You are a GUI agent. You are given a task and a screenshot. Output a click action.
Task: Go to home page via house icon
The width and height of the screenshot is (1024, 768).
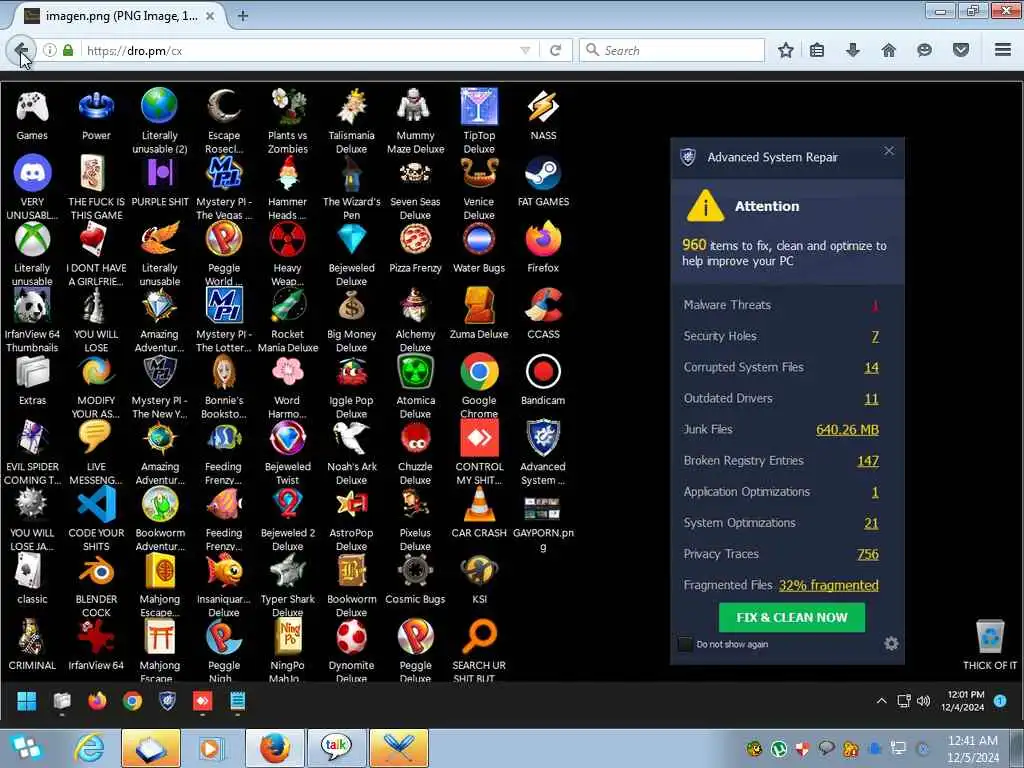click(888, 50)
